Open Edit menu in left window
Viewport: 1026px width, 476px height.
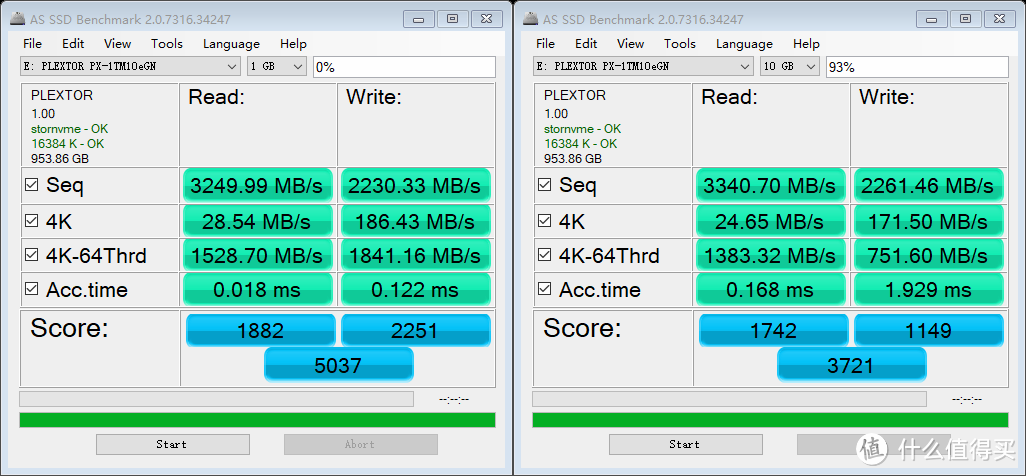click(73, 44)
